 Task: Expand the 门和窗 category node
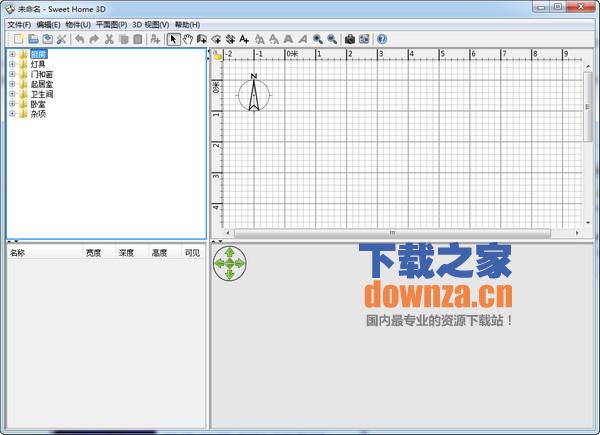12,74
